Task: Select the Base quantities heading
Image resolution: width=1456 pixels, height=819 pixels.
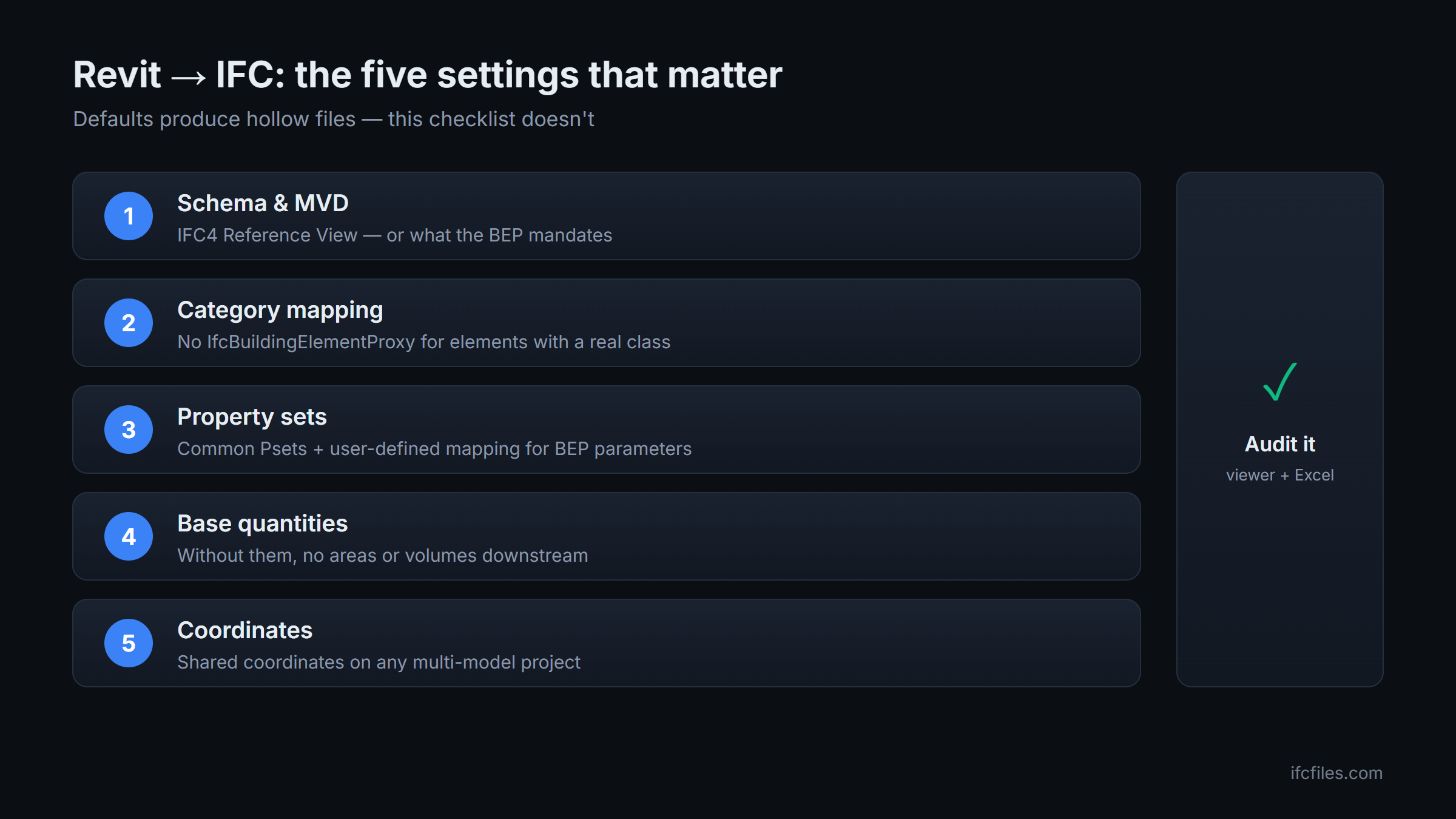Action: click(262, 524)
